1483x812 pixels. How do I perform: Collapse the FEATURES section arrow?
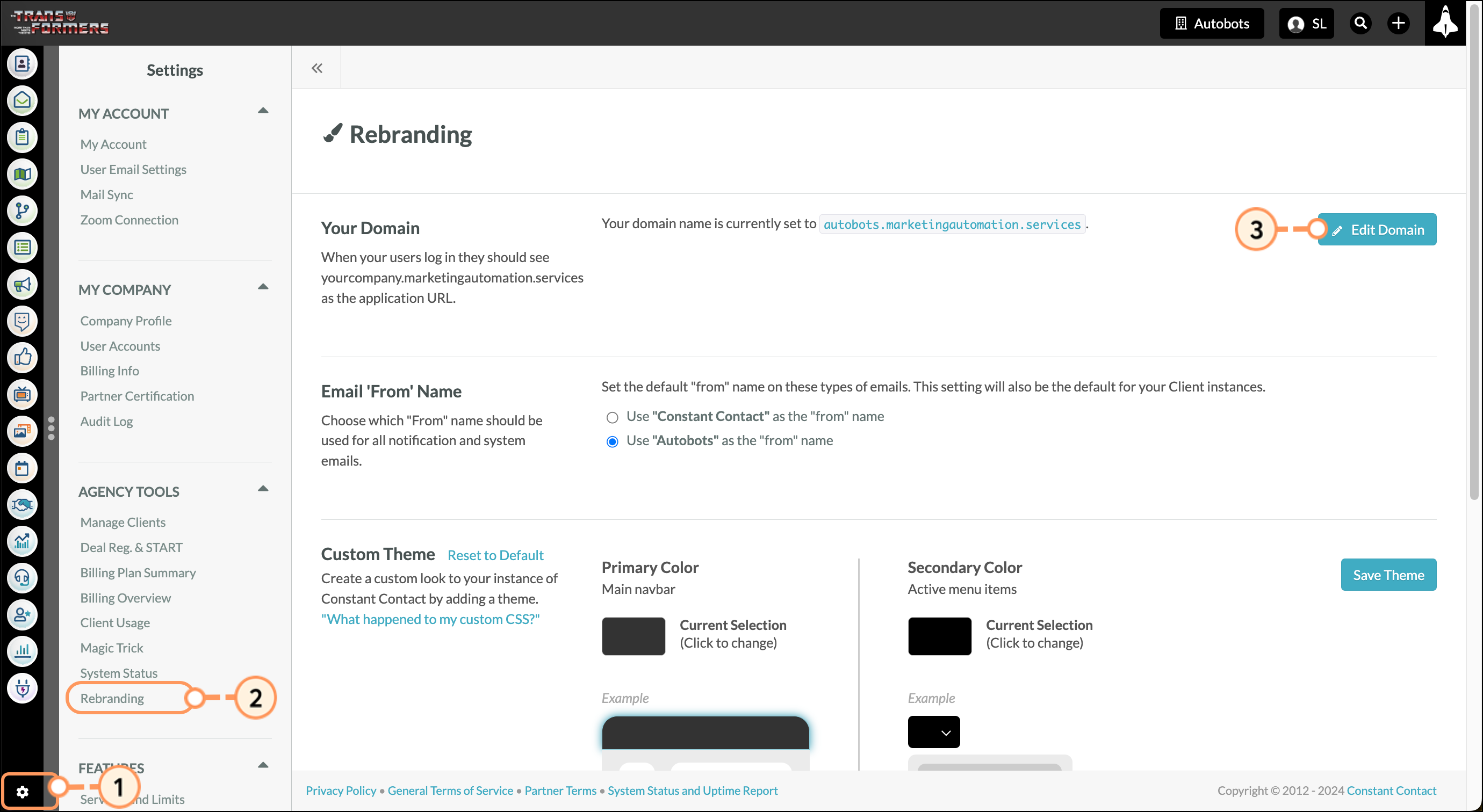tap(263, 766)
